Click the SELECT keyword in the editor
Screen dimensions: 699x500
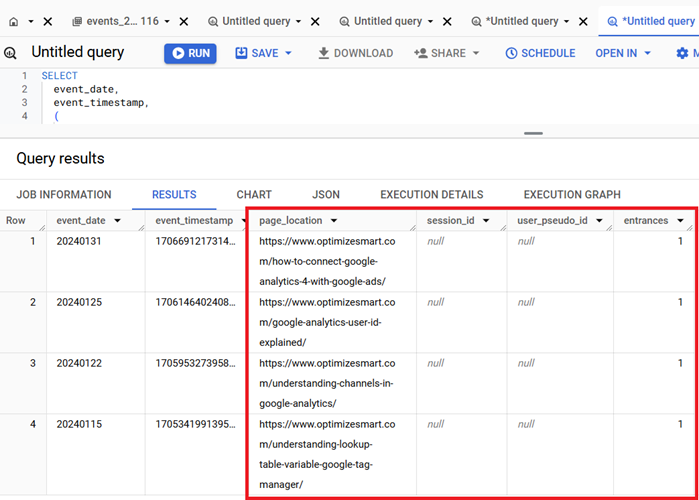(60, 76)
